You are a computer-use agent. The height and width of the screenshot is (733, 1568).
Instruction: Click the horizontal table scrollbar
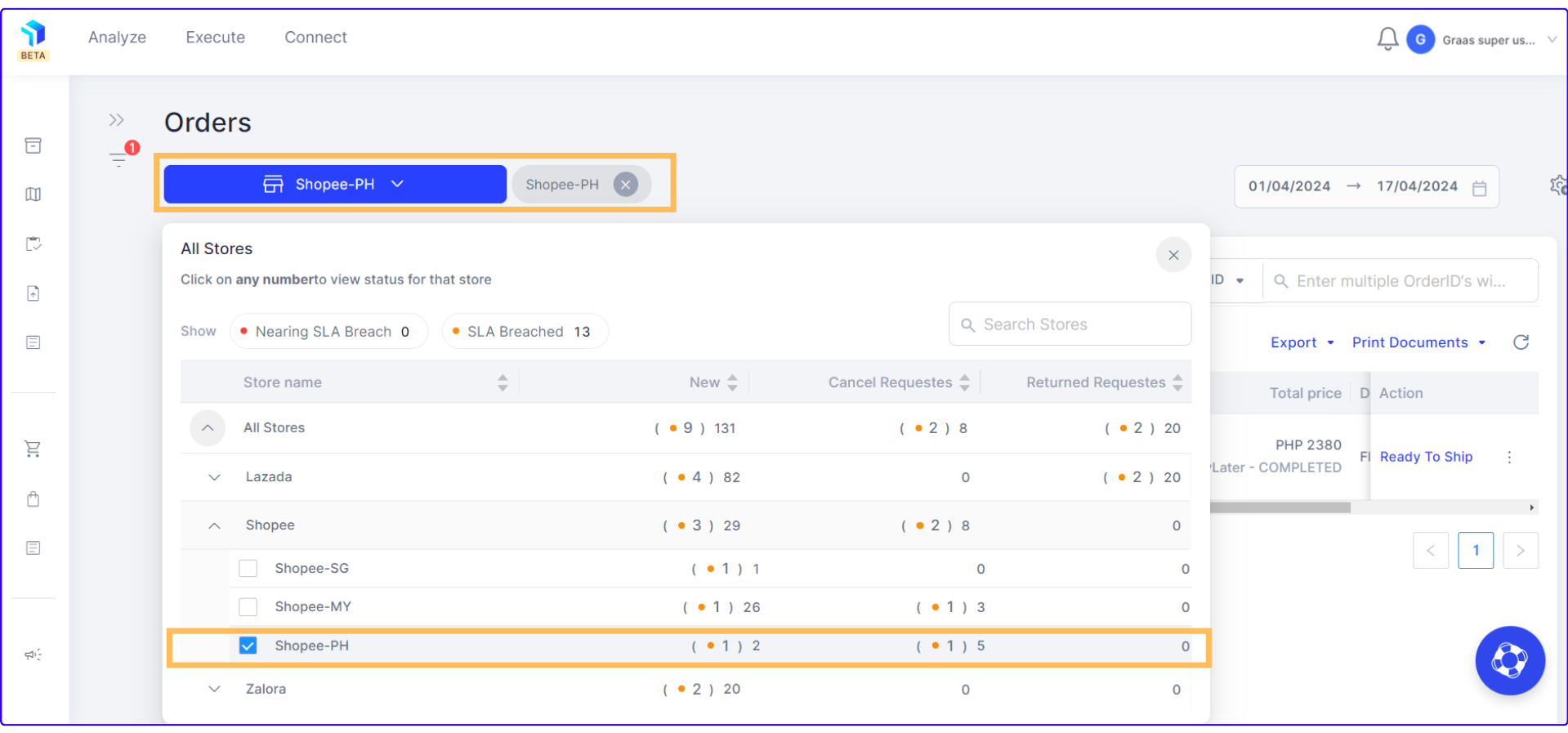tap(1280, 507)
